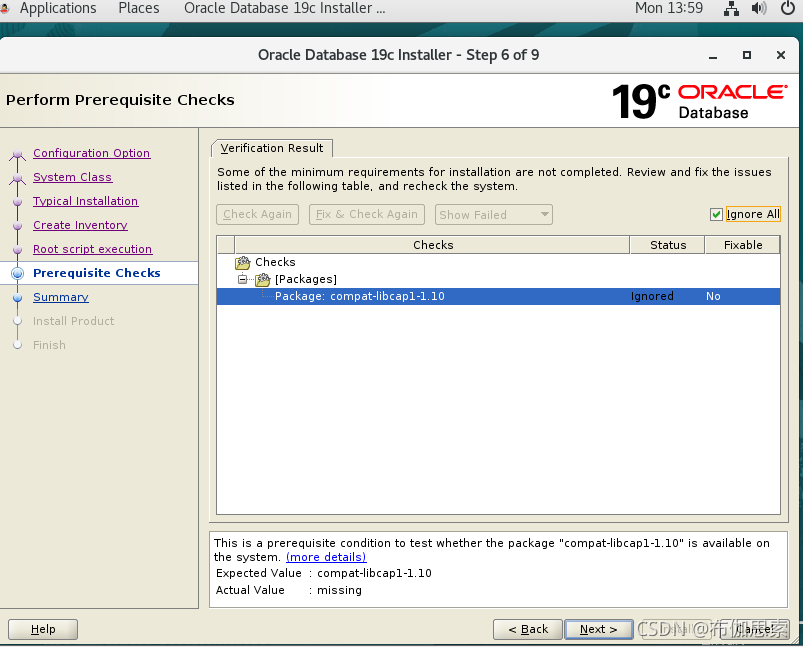Select Package: compat-libcap1-1.10 row
Screen dimensions: 803x647
pyautogui.click(x=498, y=297)
